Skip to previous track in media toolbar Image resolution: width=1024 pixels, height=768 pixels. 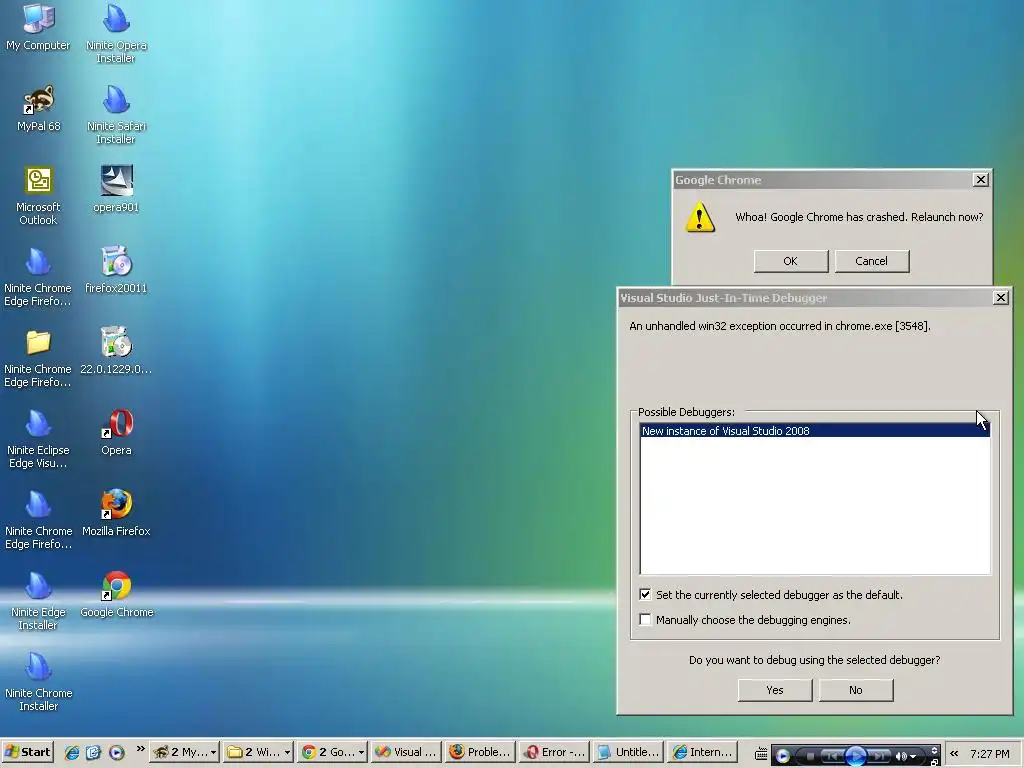(x=833, y=756)
